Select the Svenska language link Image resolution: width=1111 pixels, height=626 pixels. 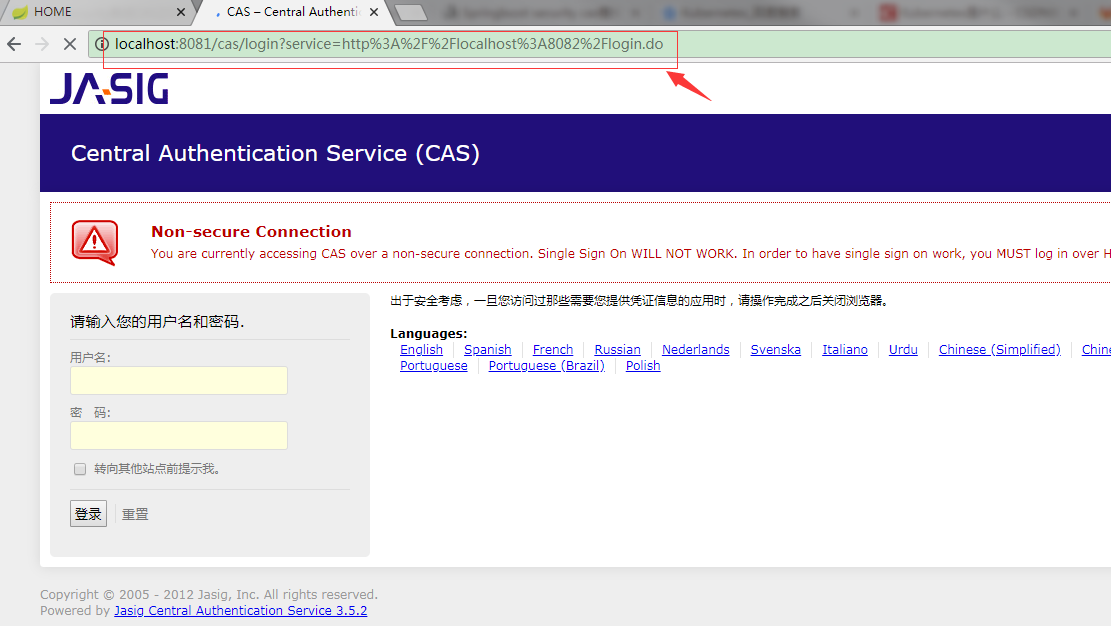(776, 350)
